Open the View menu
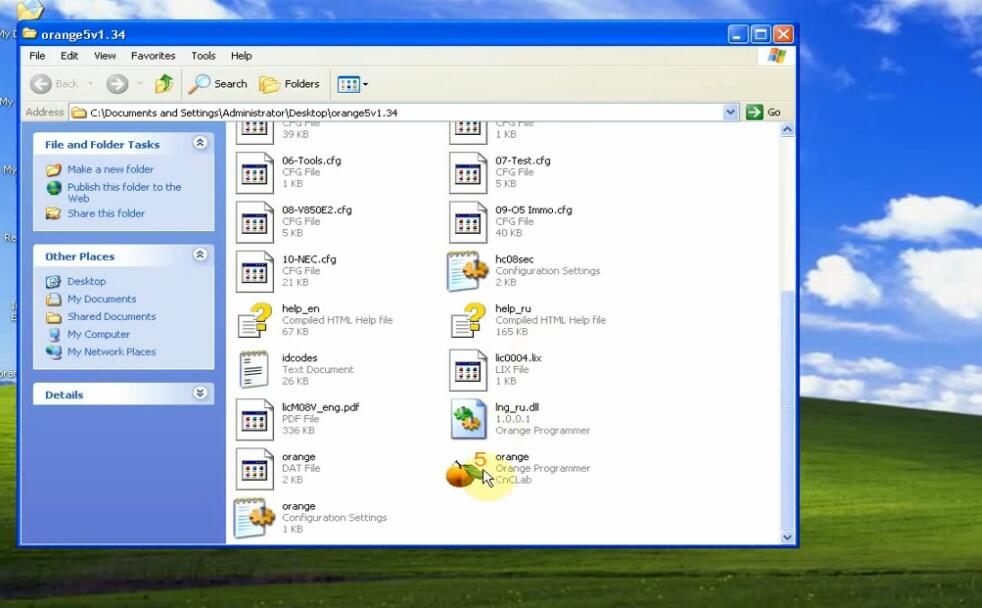The width and height of the screenshot is (982, 608). (x=105, y=56)
